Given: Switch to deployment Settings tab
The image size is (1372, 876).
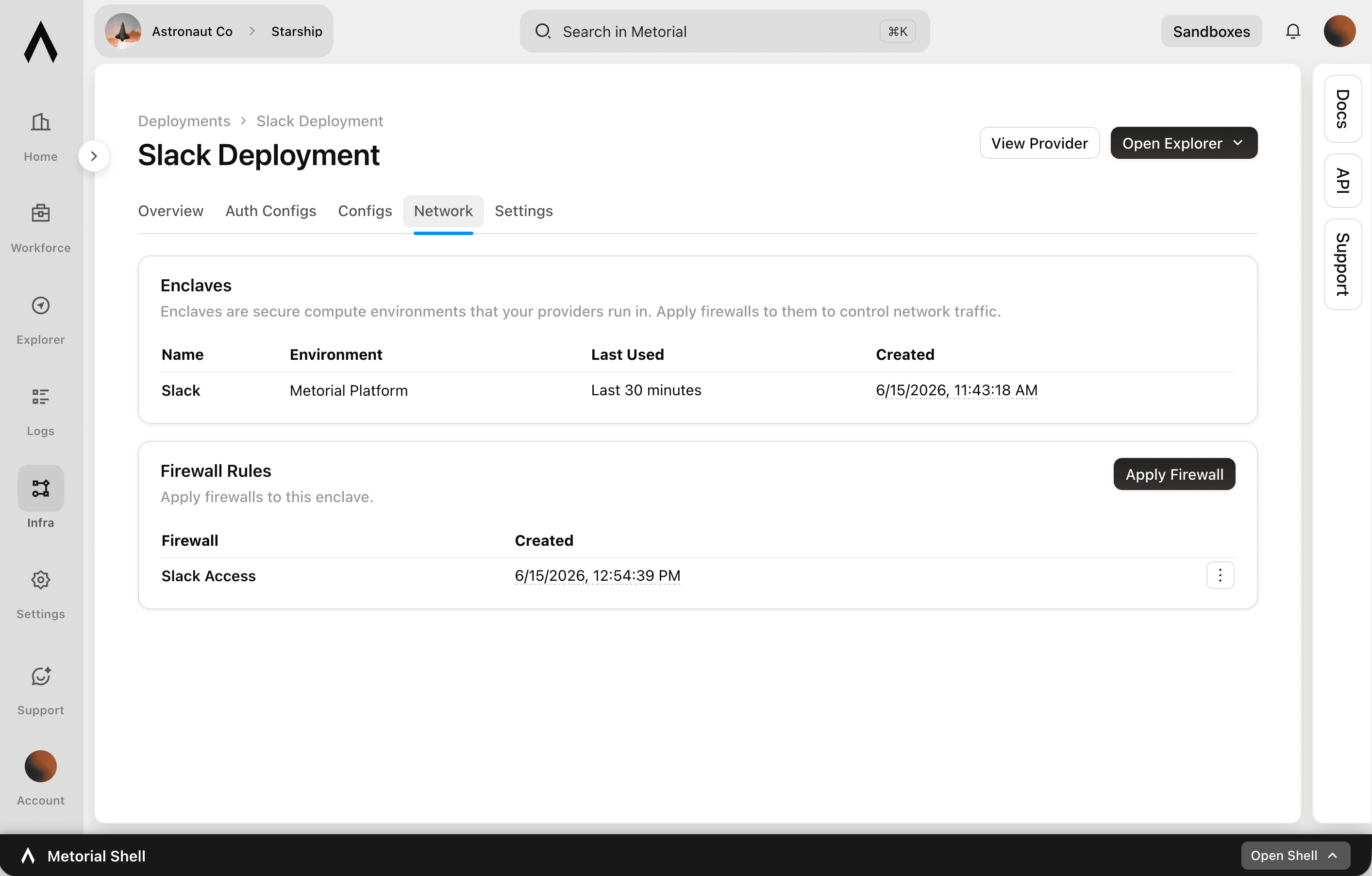Looking at the screenshot, I should [524, 211].
